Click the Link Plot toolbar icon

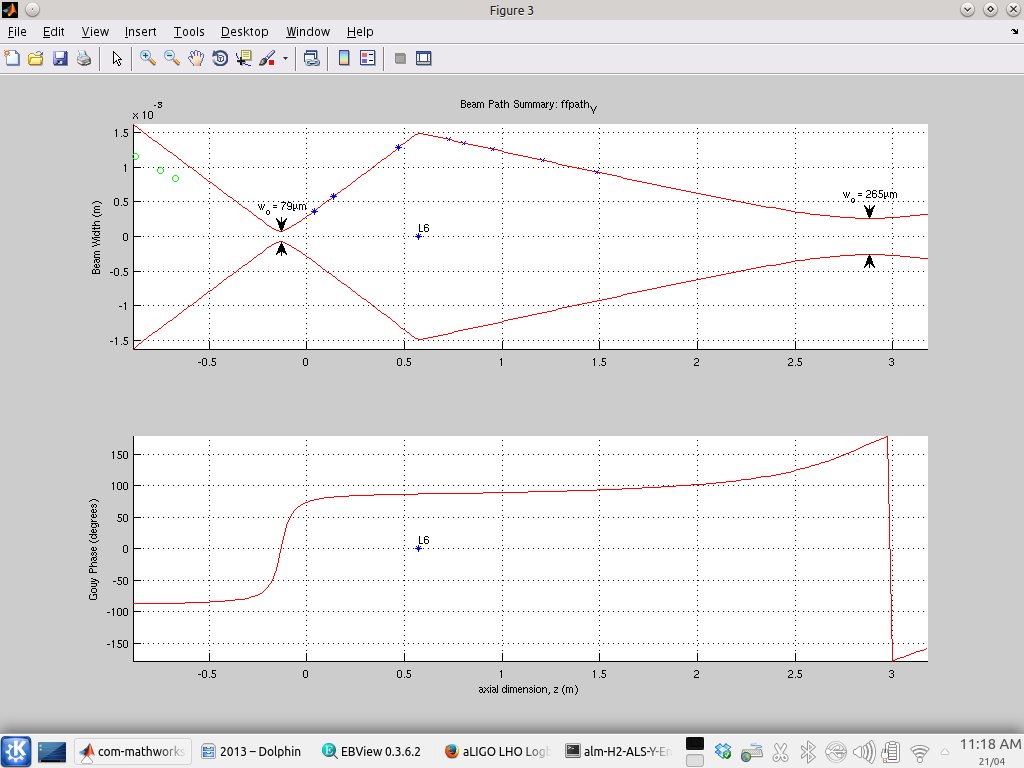(x=312, y=58)
